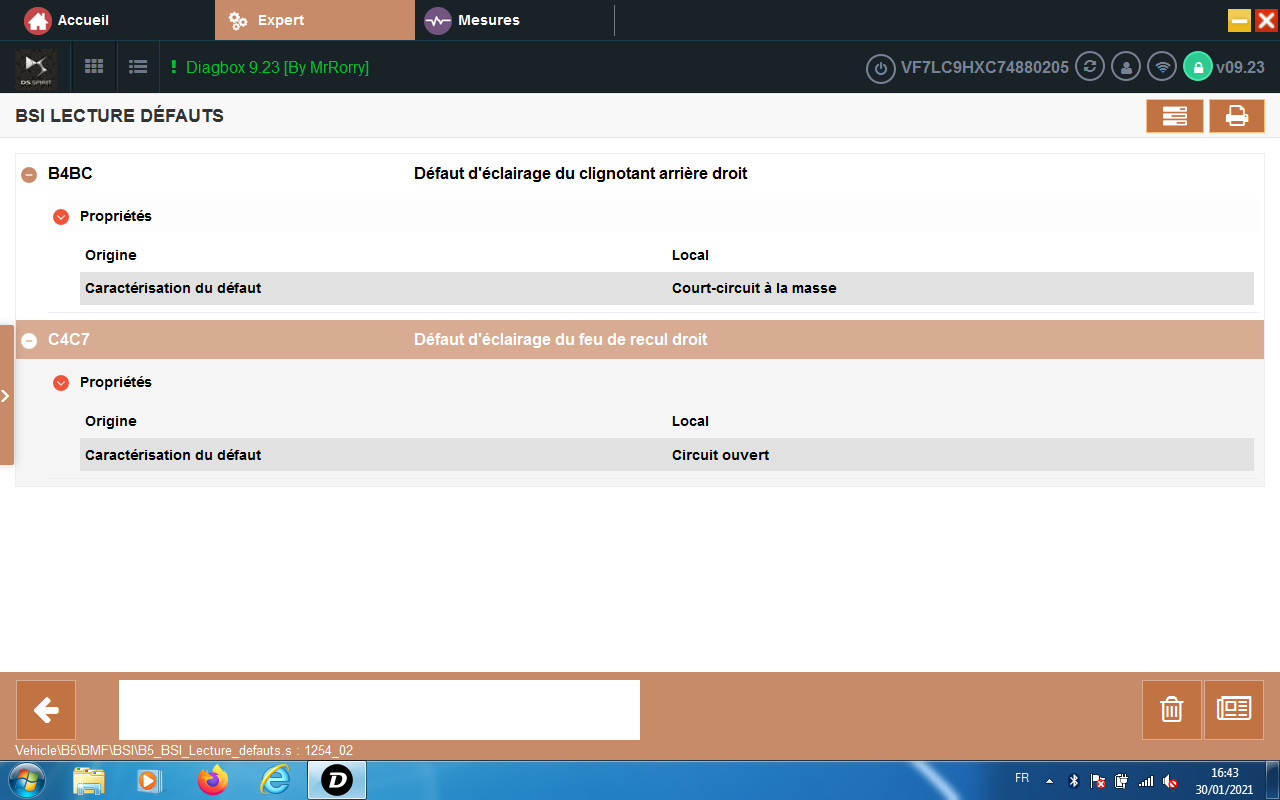Erase faults with the trash button

coord(1172,710)
